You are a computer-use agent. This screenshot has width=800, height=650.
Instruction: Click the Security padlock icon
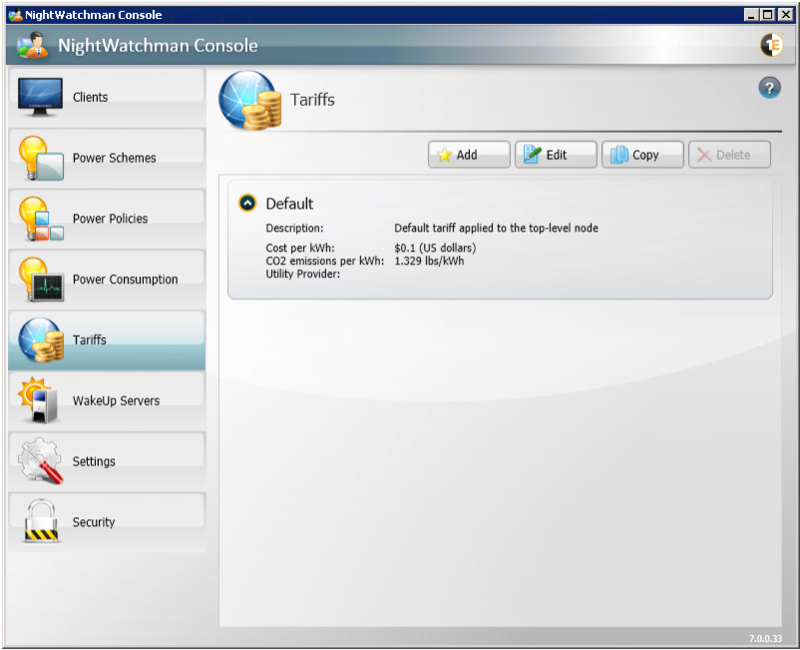pyautogui.click(x=40, y=522)
